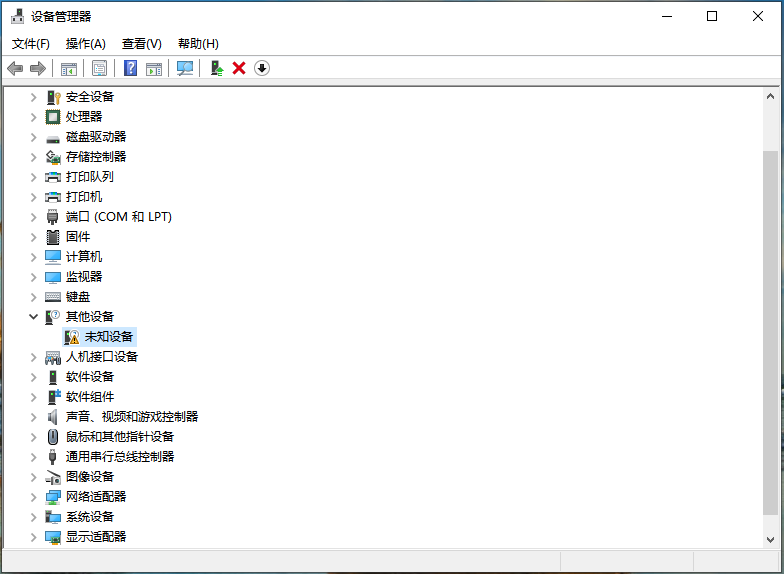Screen dimensions: 784x574
Task: Show/hide action pane toolbar icon
Action: [x=154, y=68]
